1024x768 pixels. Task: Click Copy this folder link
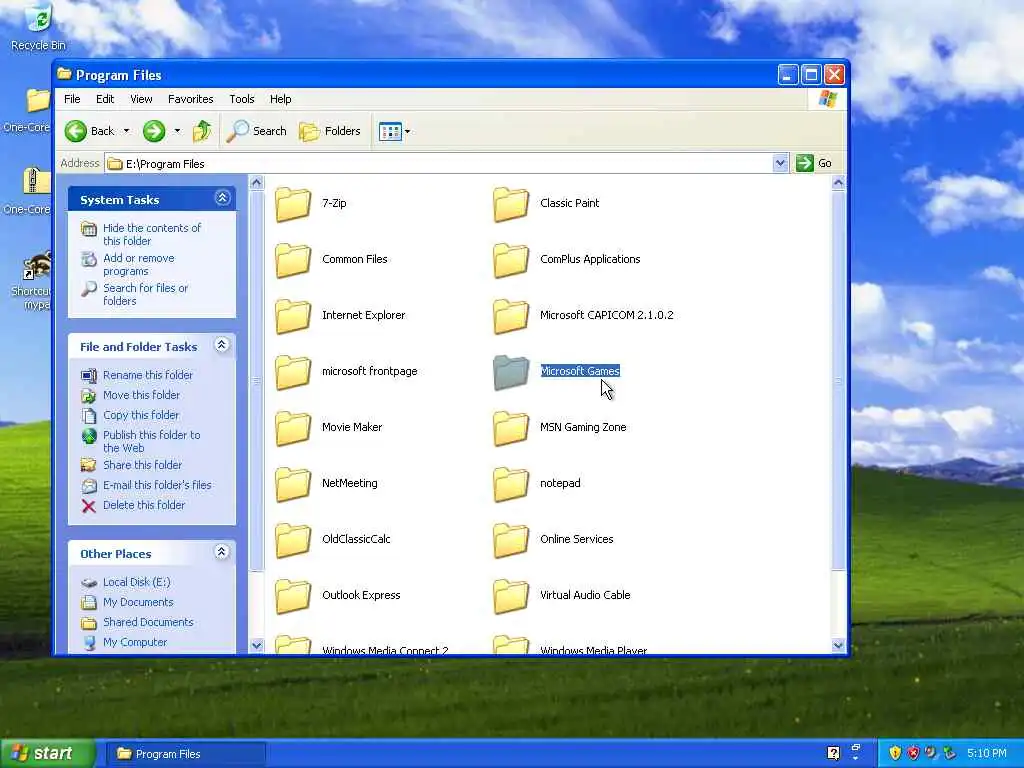(x=141, y=415)
